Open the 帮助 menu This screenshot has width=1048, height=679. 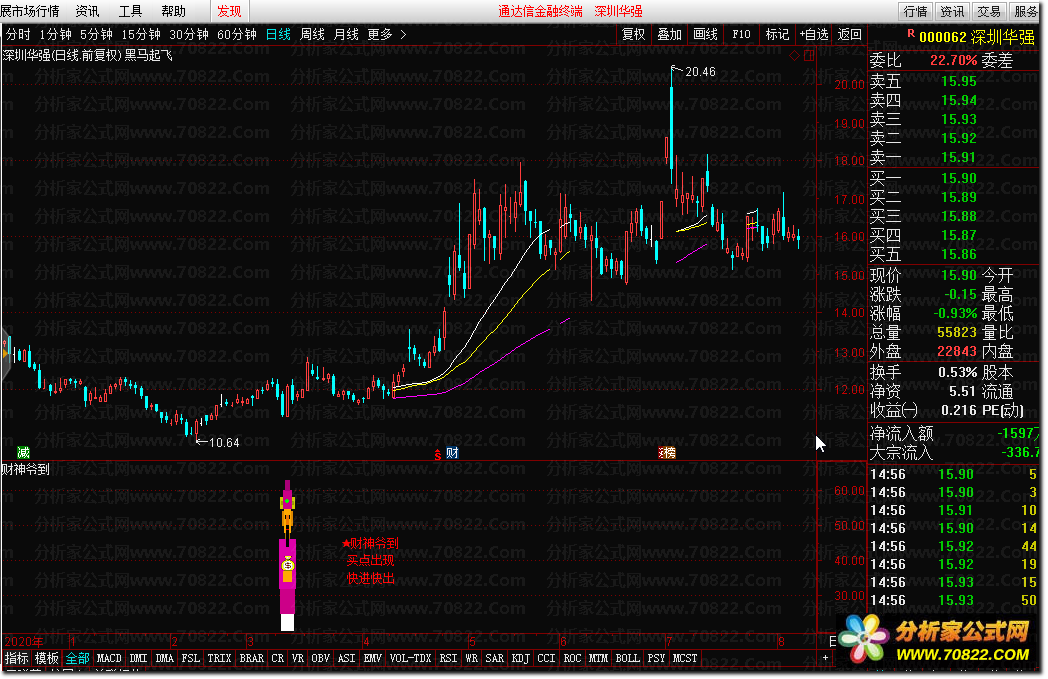(173, 11)
